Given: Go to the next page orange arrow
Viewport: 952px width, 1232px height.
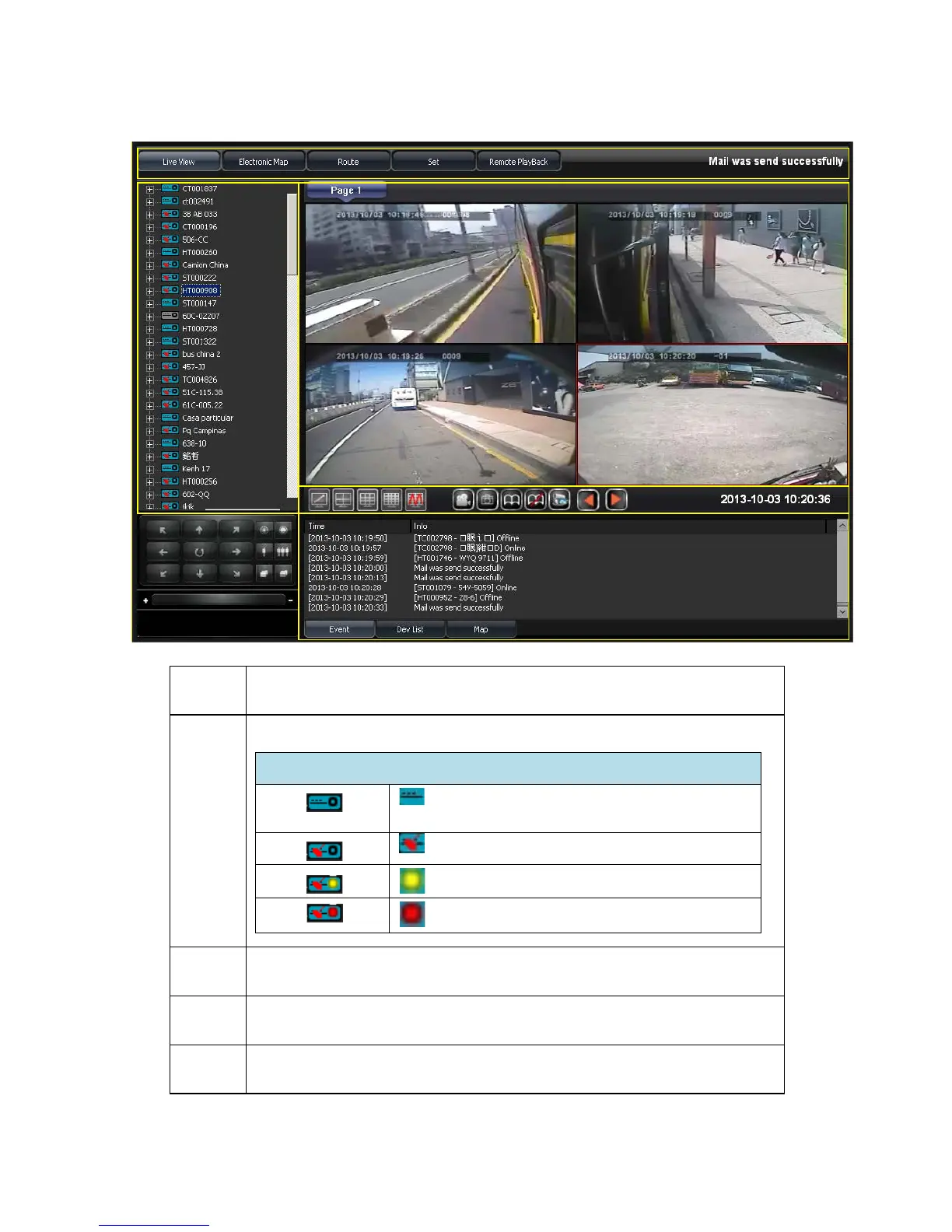Looking at the screenshot, I should (616, 500).
